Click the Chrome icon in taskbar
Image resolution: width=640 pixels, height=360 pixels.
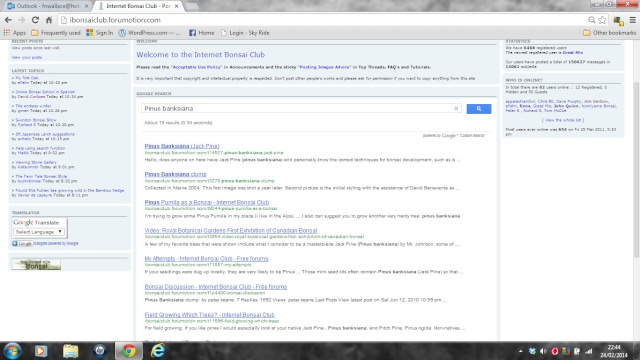tap(129, 351)
